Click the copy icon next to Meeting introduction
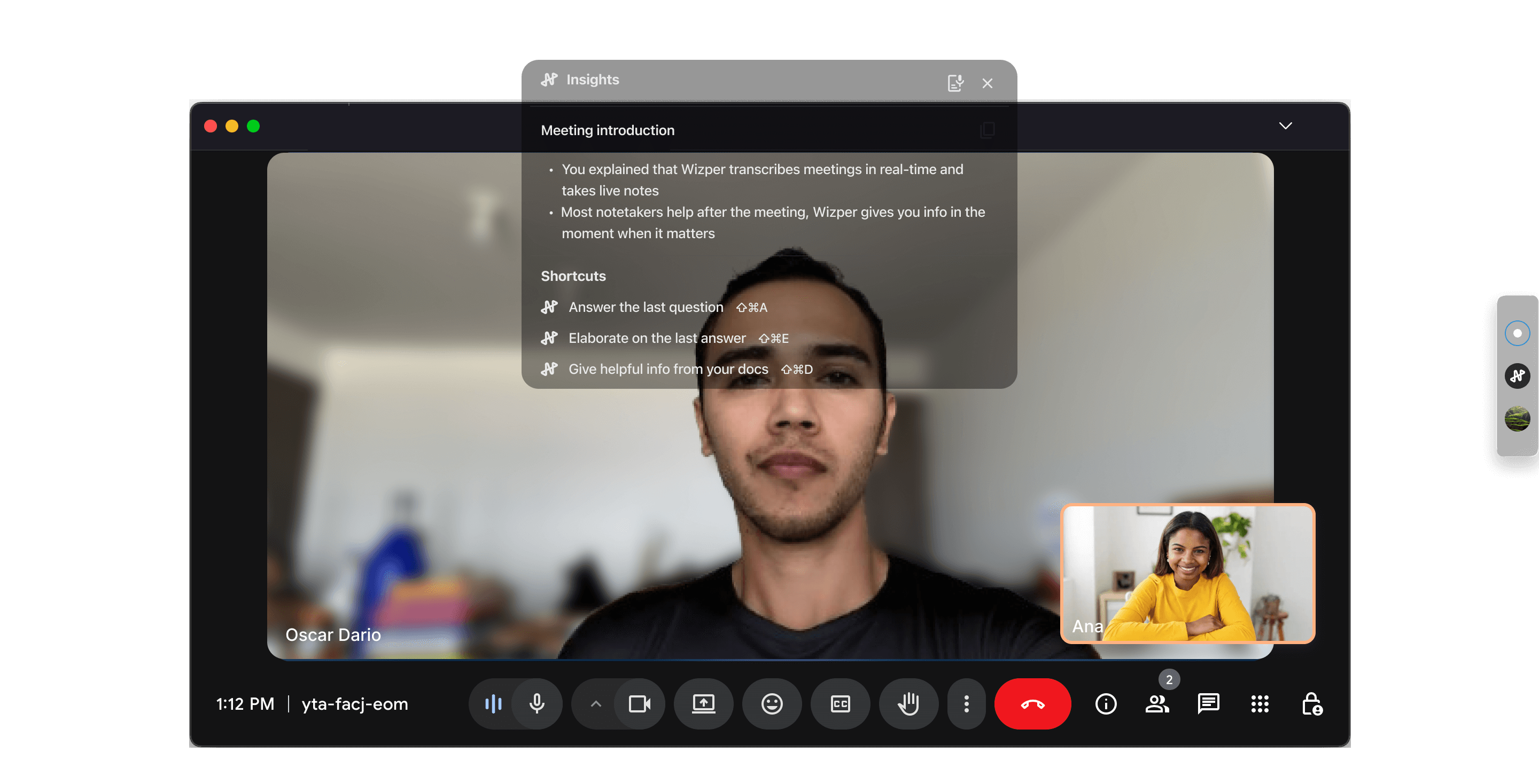The width and height of the screenshot is (1539, 784). (987, 130)
